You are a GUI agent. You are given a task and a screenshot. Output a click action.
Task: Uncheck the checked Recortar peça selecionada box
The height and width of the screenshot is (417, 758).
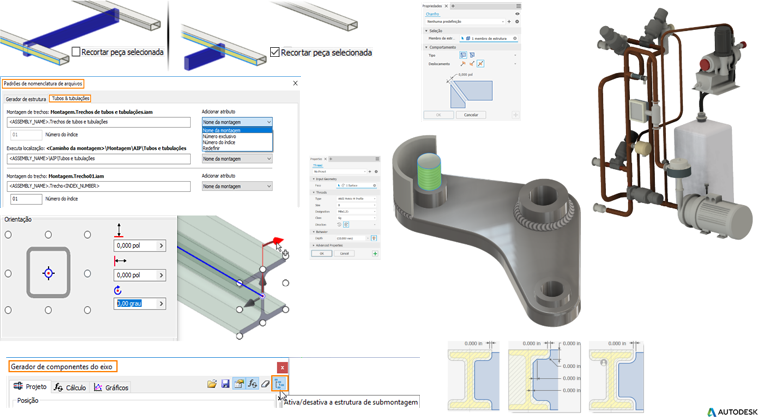275,52
